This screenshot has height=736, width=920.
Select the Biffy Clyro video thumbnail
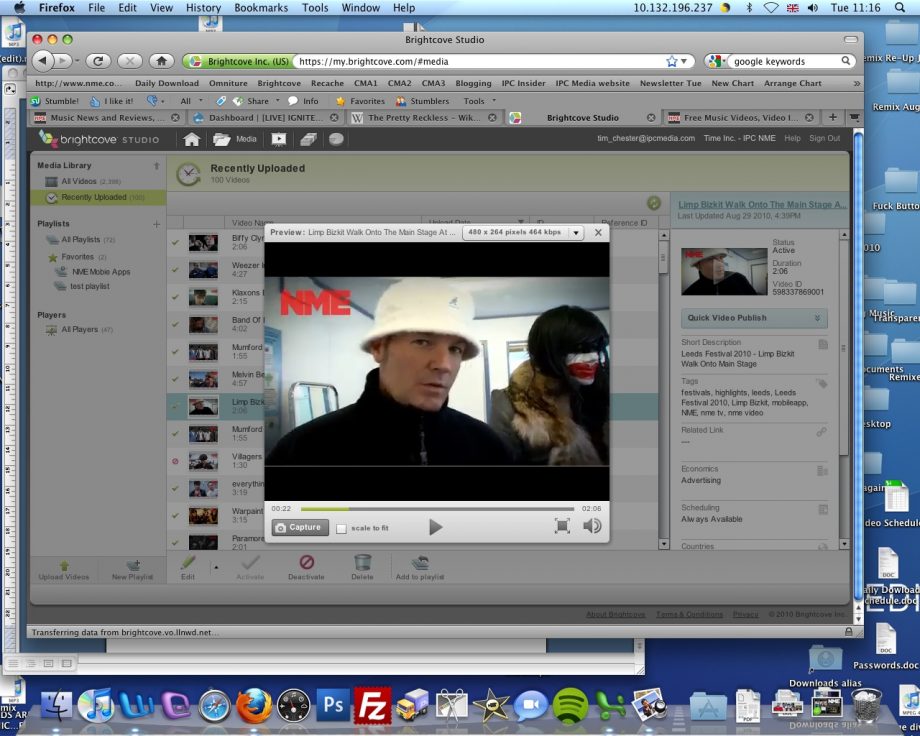click(x=203, y=242)
